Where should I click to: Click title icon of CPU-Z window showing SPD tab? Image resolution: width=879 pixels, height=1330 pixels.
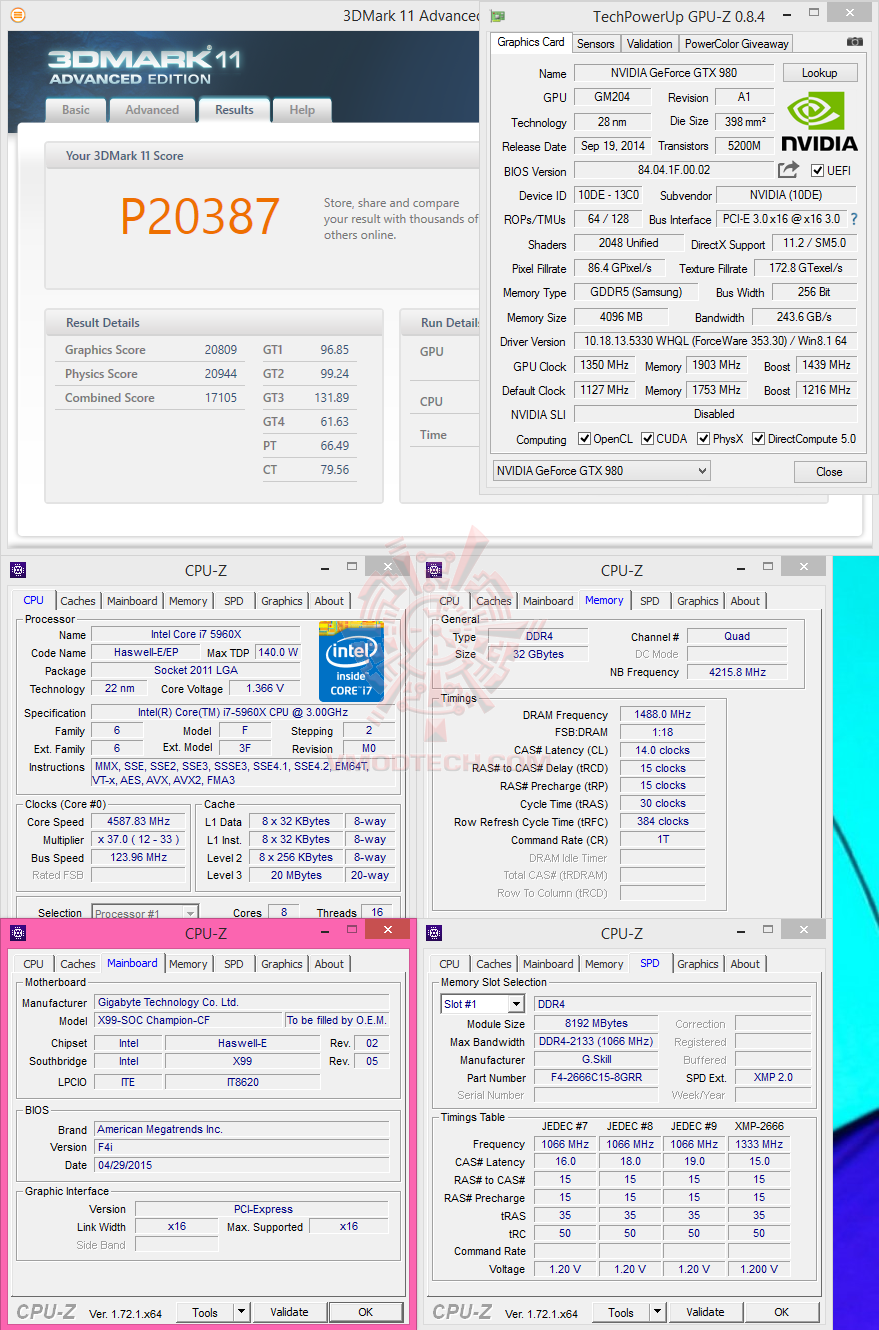click(x=434, y=933)
